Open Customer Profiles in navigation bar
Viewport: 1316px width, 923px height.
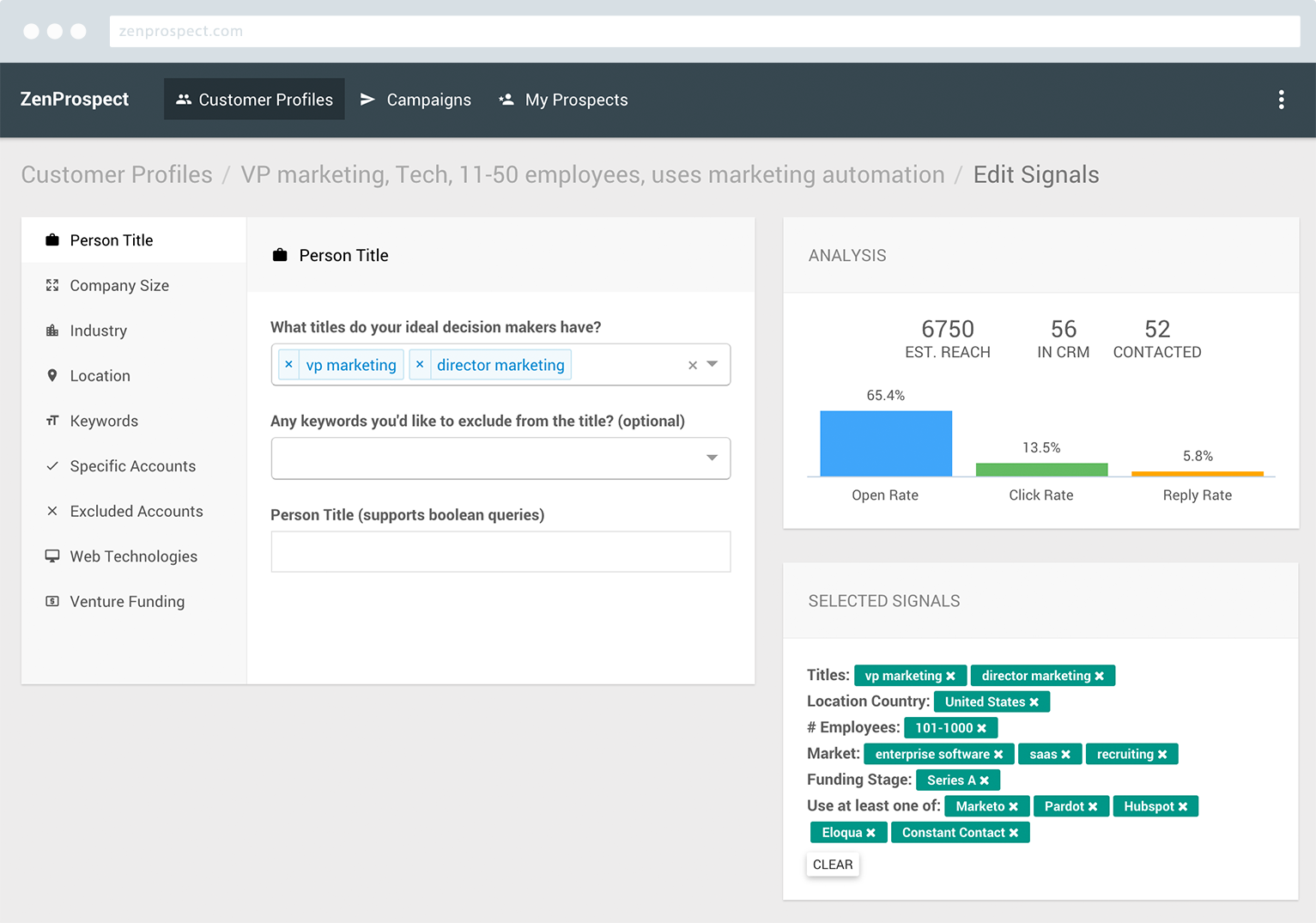pos(254,100)
